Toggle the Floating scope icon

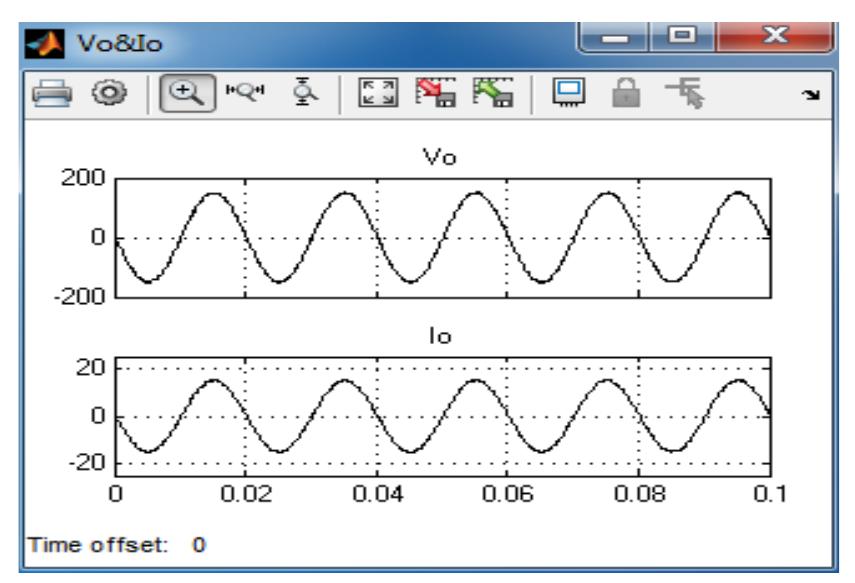coord(569,93)
